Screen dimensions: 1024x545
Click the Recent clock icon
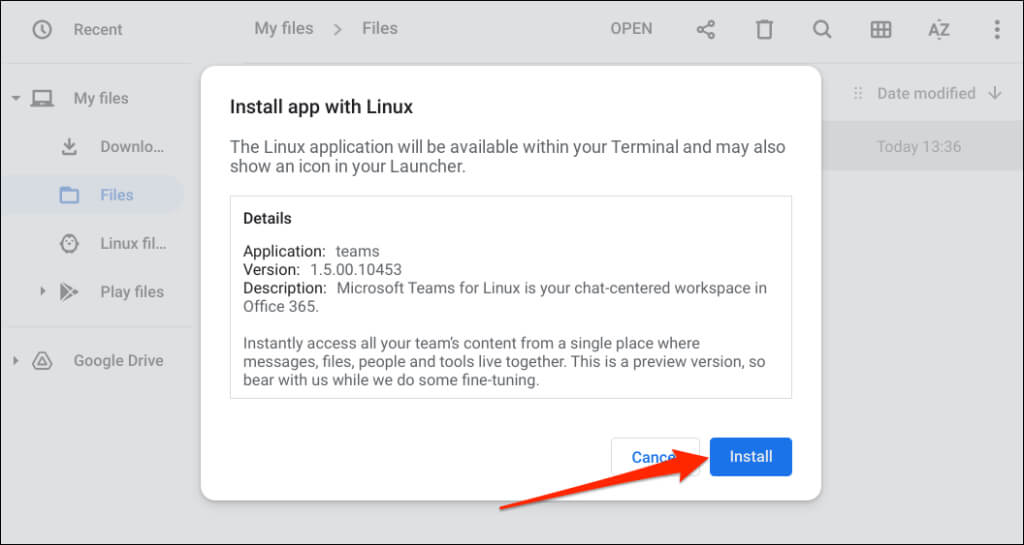pos(42,30)
